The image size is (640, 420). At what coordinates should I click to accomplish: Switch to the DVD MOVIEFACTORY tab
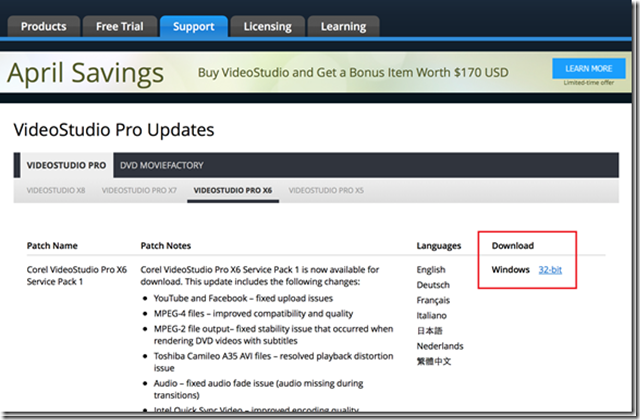click(x=162, y=165)
